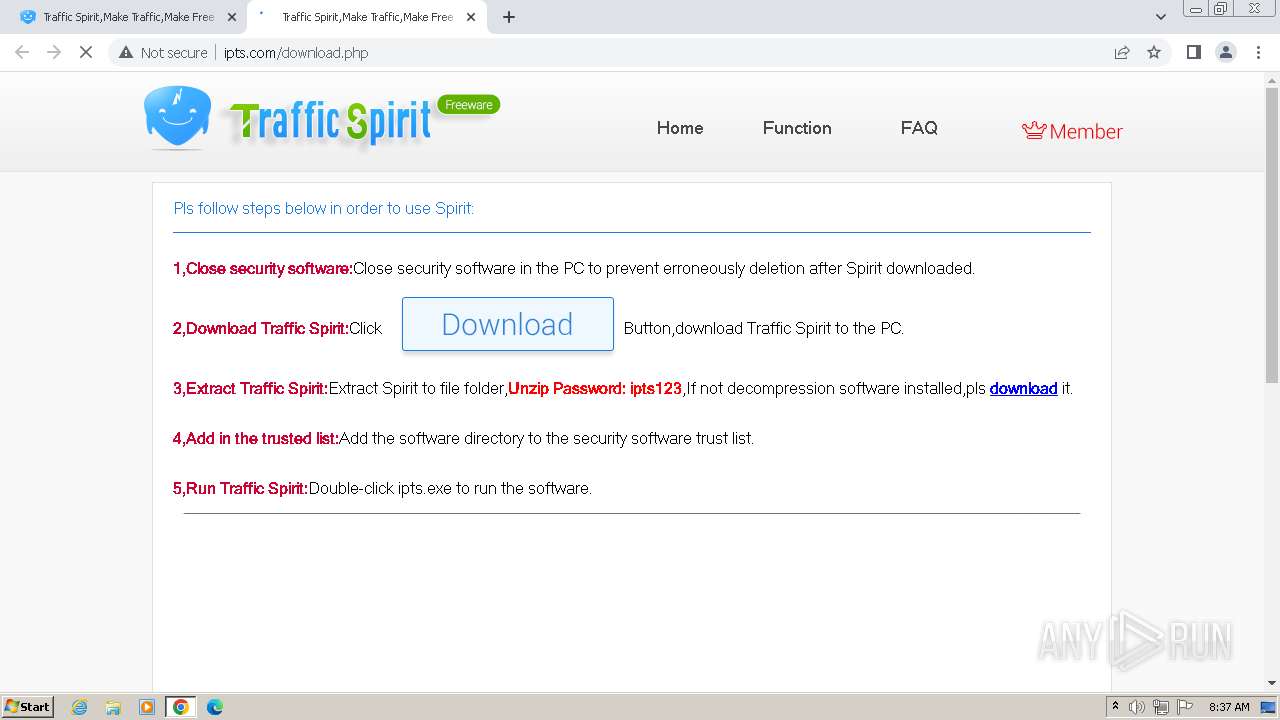Switch to the first Traffic Spirit tab
The image size is (1280, 720).
pos(128,17)
